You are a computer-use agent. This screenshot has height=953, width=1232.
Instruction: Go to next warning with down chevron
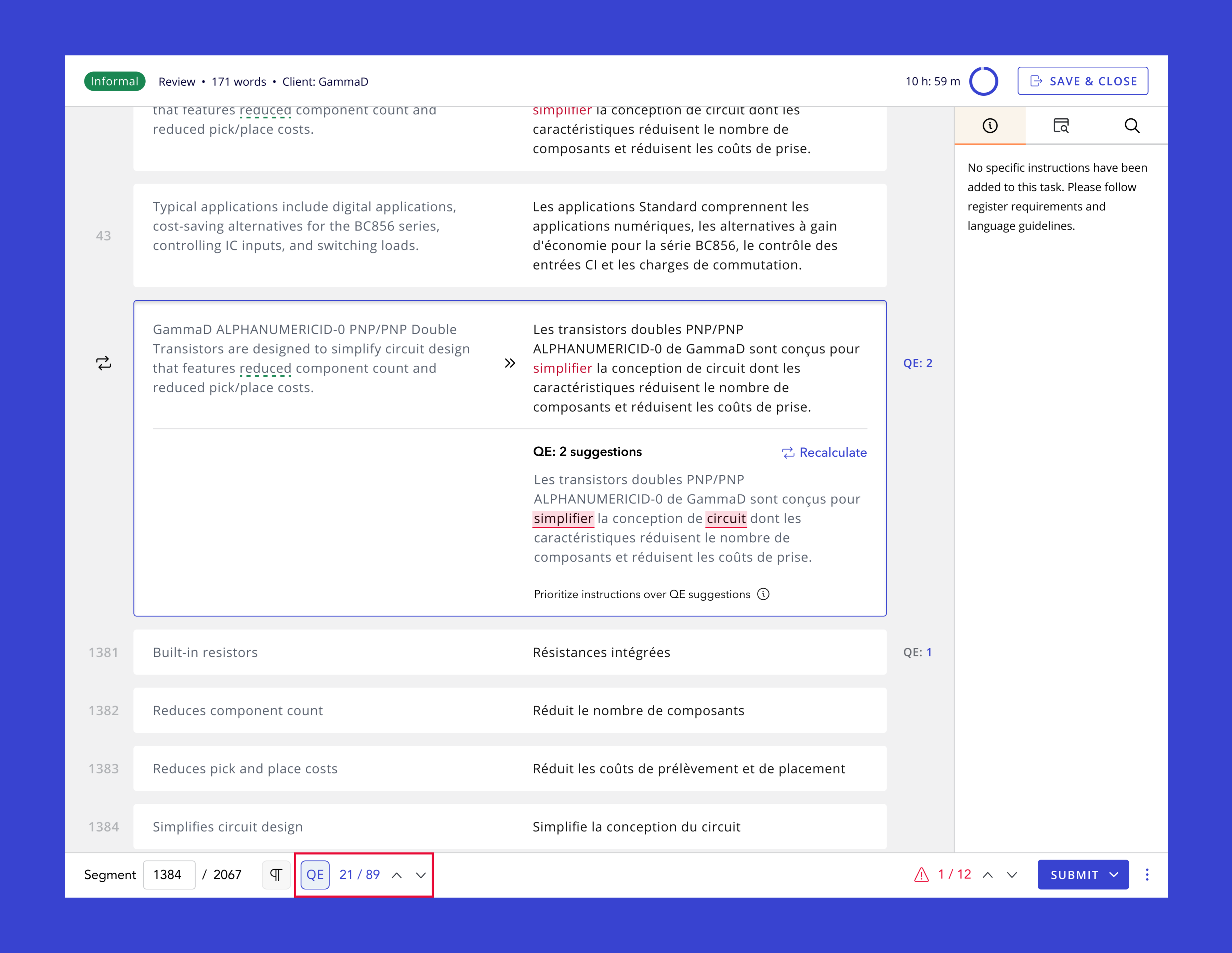tap(1012, 875)
